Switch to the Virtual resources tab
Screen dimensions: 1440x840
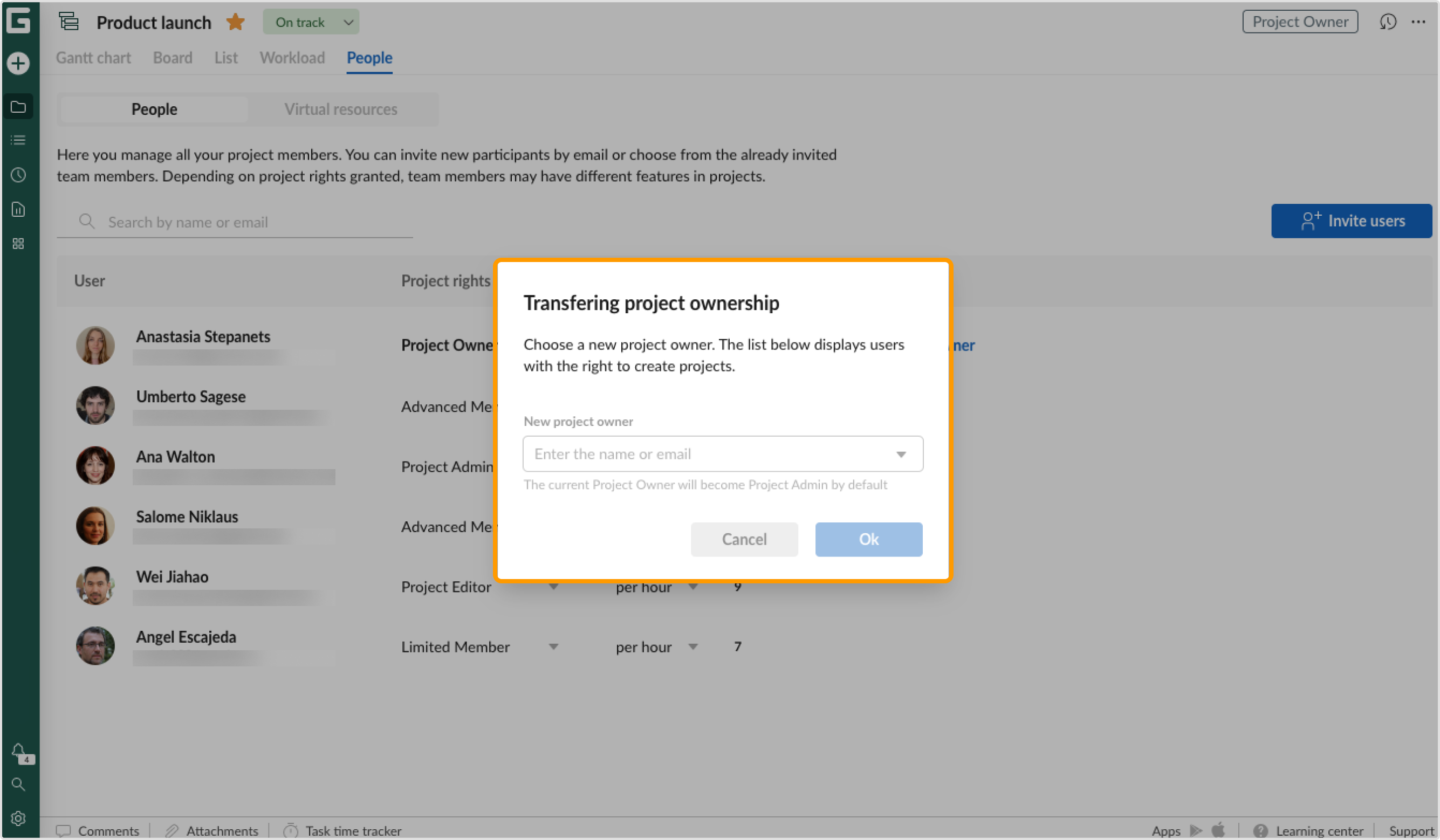coord(340,108)
